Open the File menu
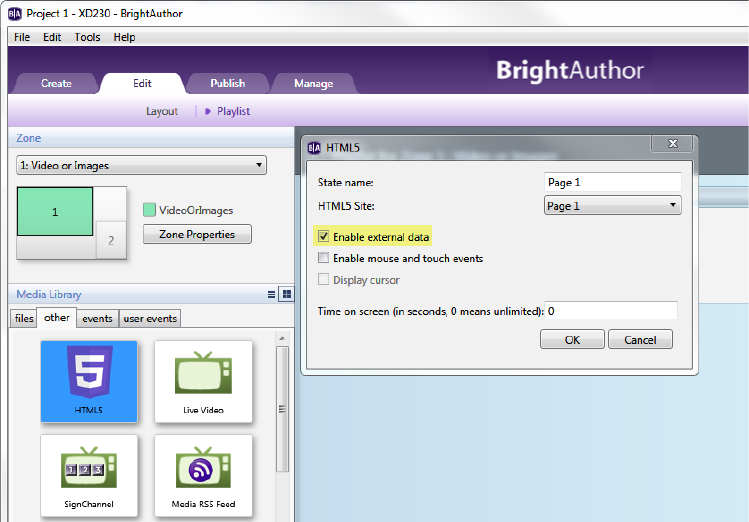 (x=22, y=37)
